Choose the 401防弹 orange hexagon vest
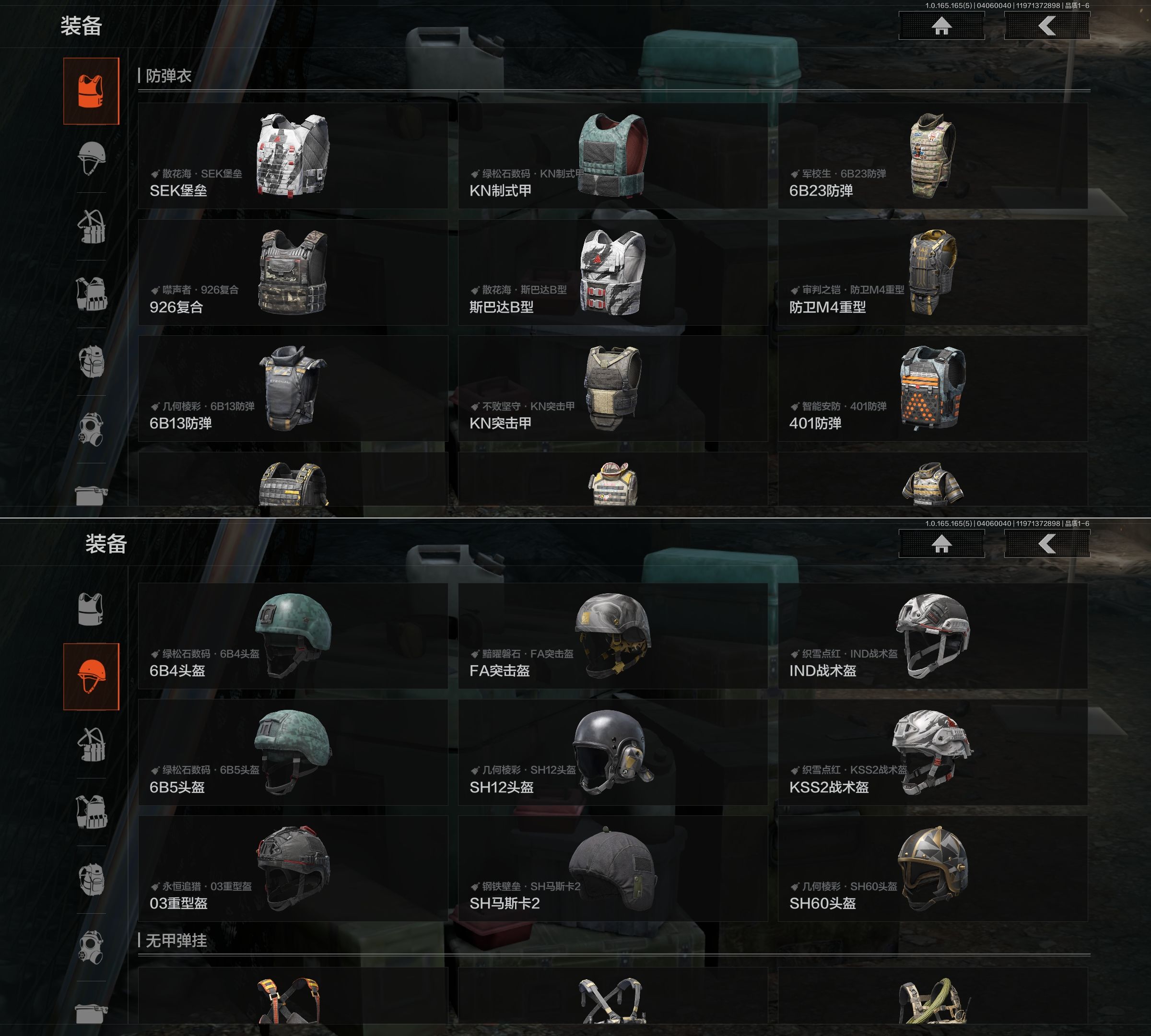 pos(932,388)
